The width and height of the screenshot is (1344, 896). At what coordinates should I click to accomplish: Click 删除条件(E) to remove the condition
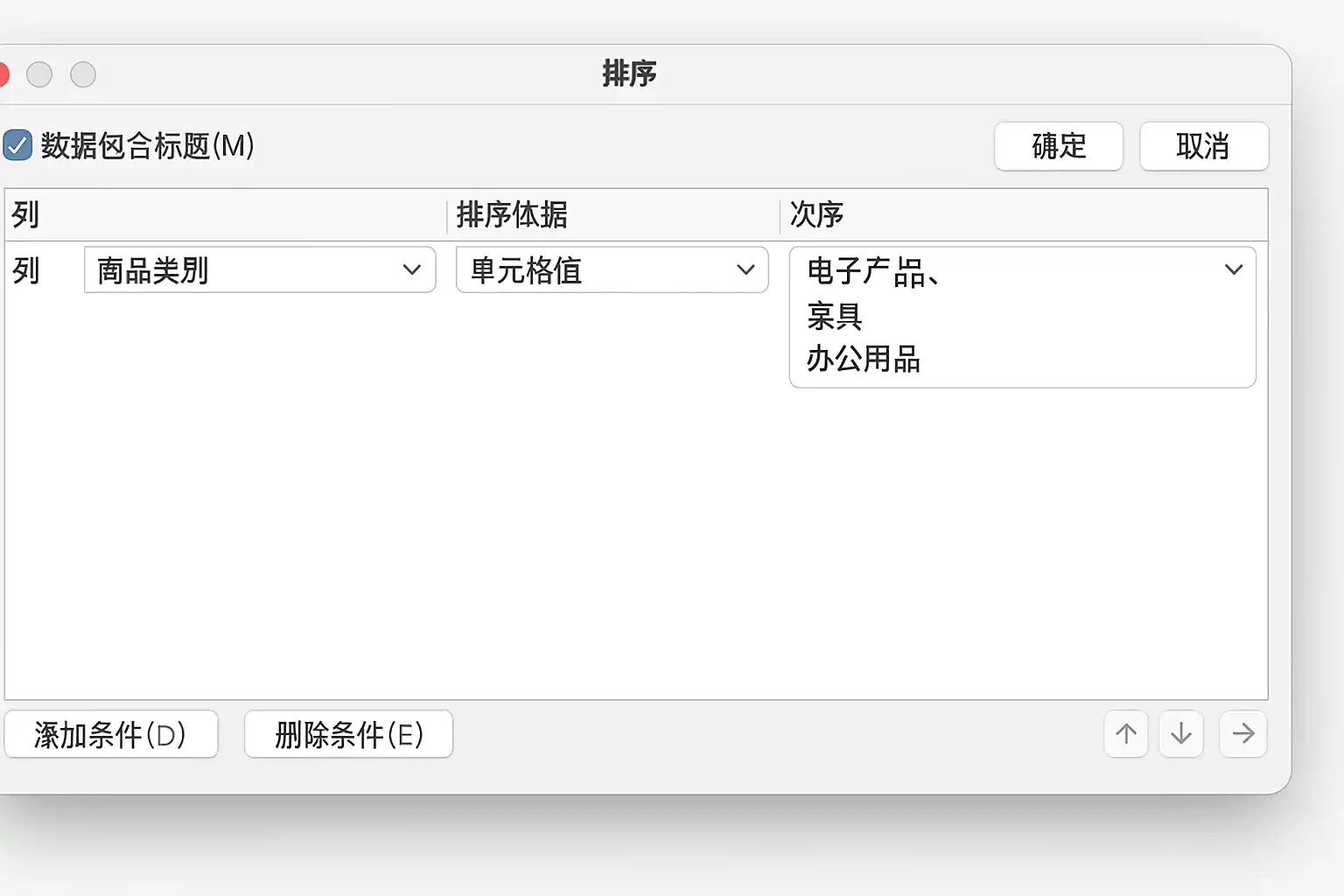pos(348,733)
